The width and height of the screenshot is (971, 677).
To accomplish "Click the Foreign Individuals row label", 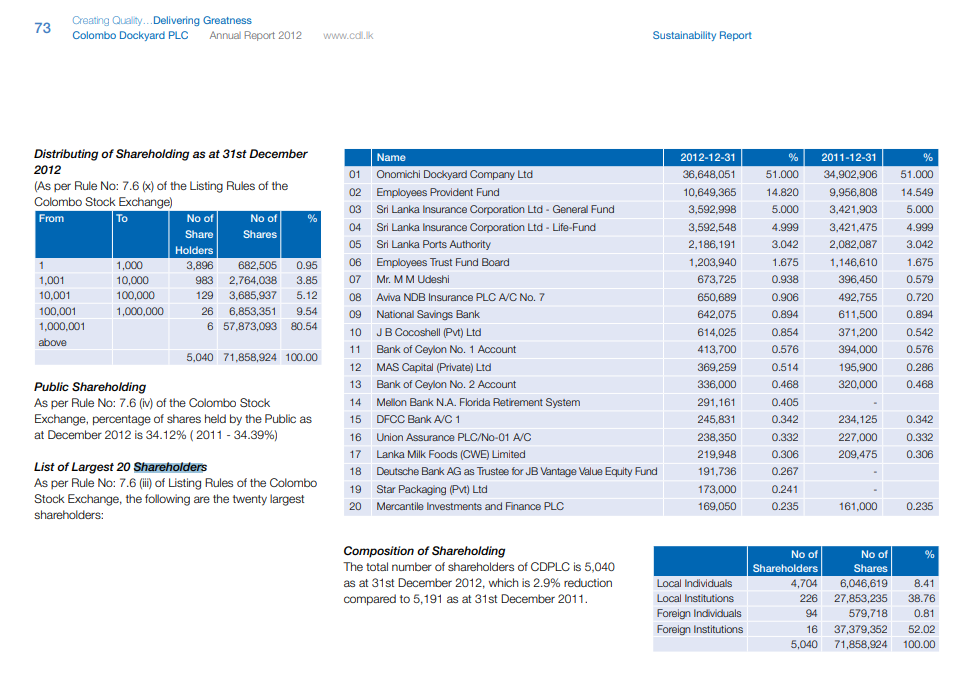I will pos(699,613).
